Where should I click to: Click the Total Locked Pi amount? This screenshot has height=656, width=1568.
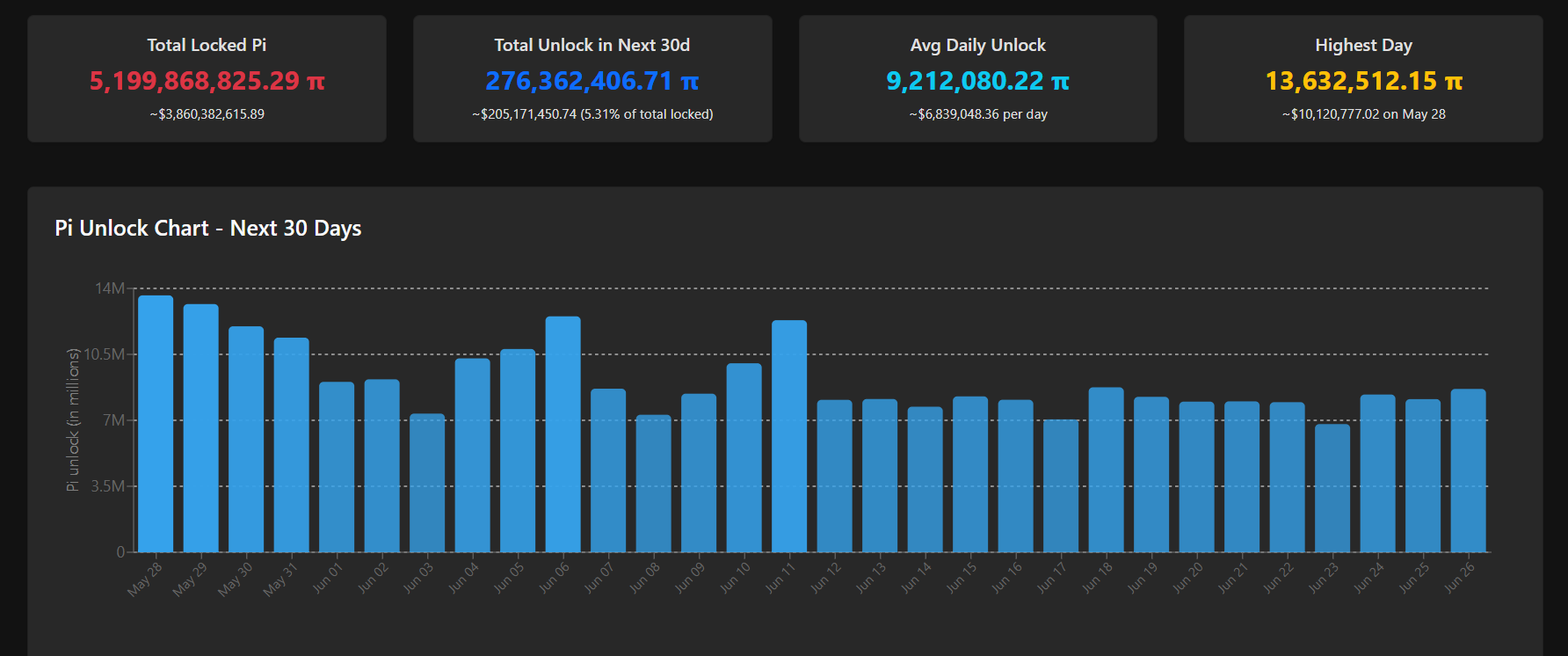[x=207, y=81]
